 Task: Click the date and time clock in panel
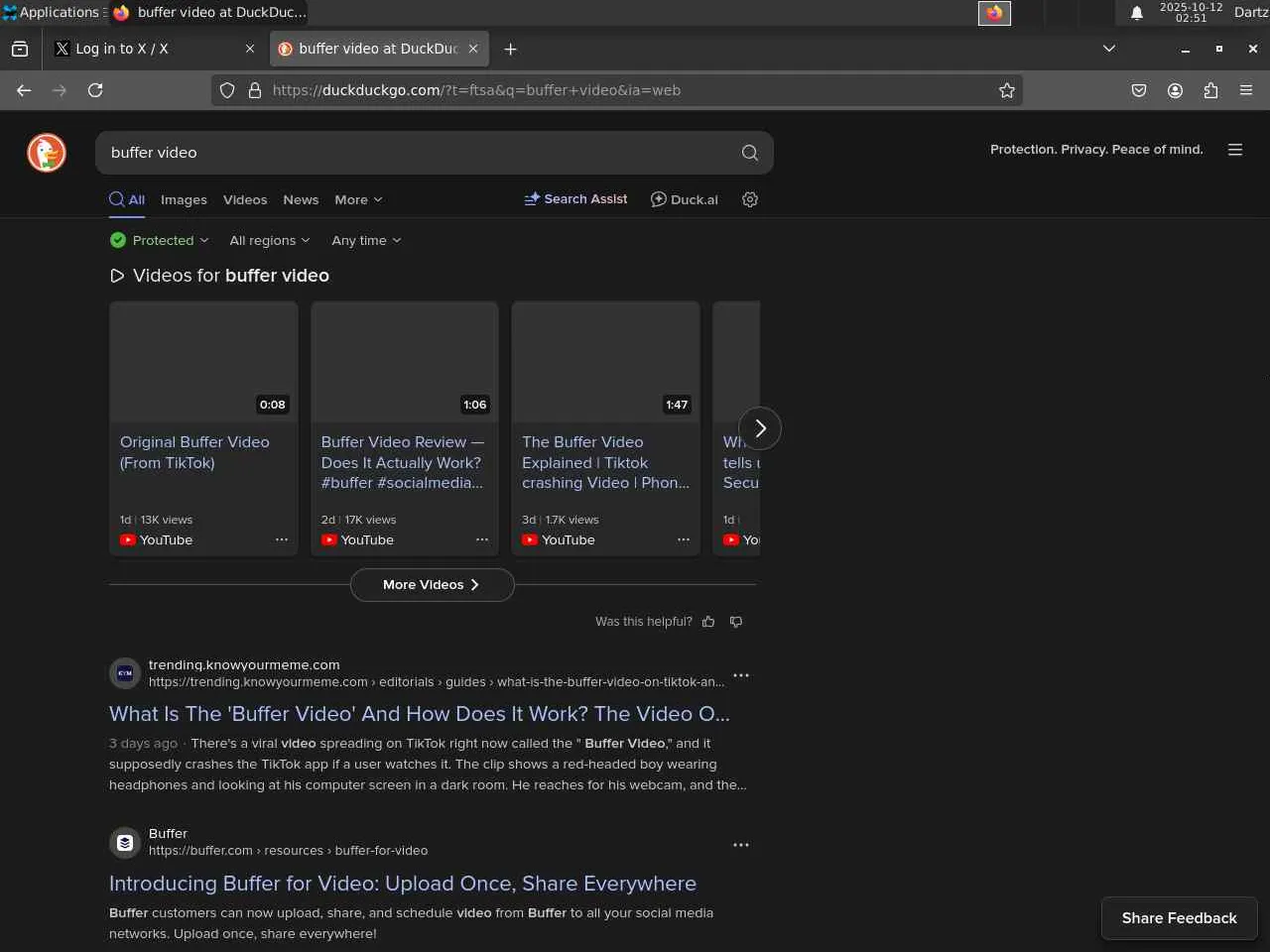tap(1191, 13)
